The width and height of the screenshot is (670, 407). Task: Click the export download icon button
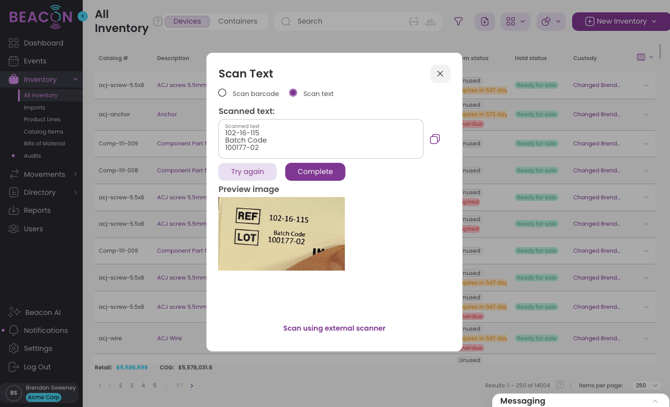485,21
